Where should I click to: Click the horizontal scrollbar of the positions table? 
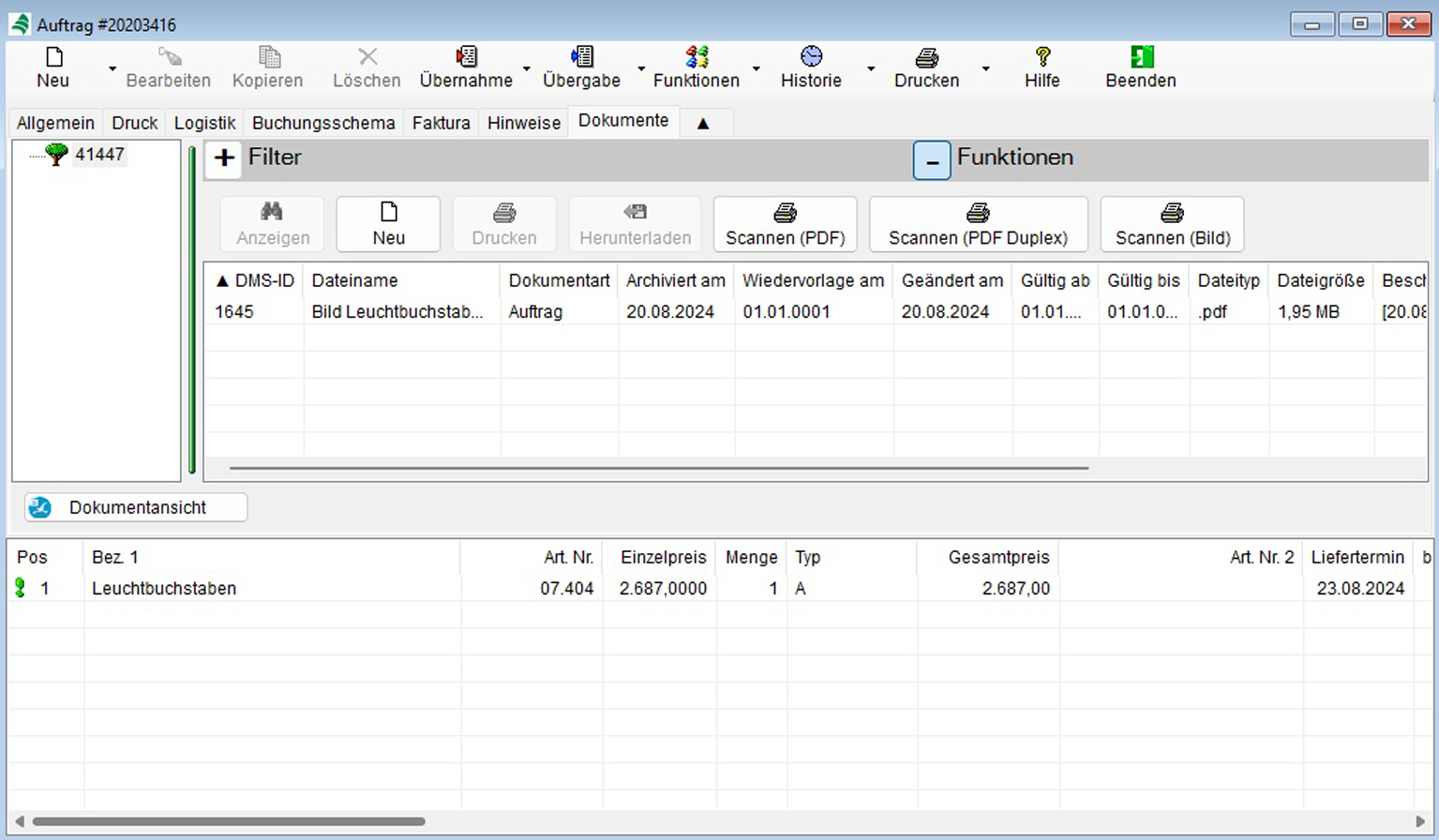tap(229, 821)
